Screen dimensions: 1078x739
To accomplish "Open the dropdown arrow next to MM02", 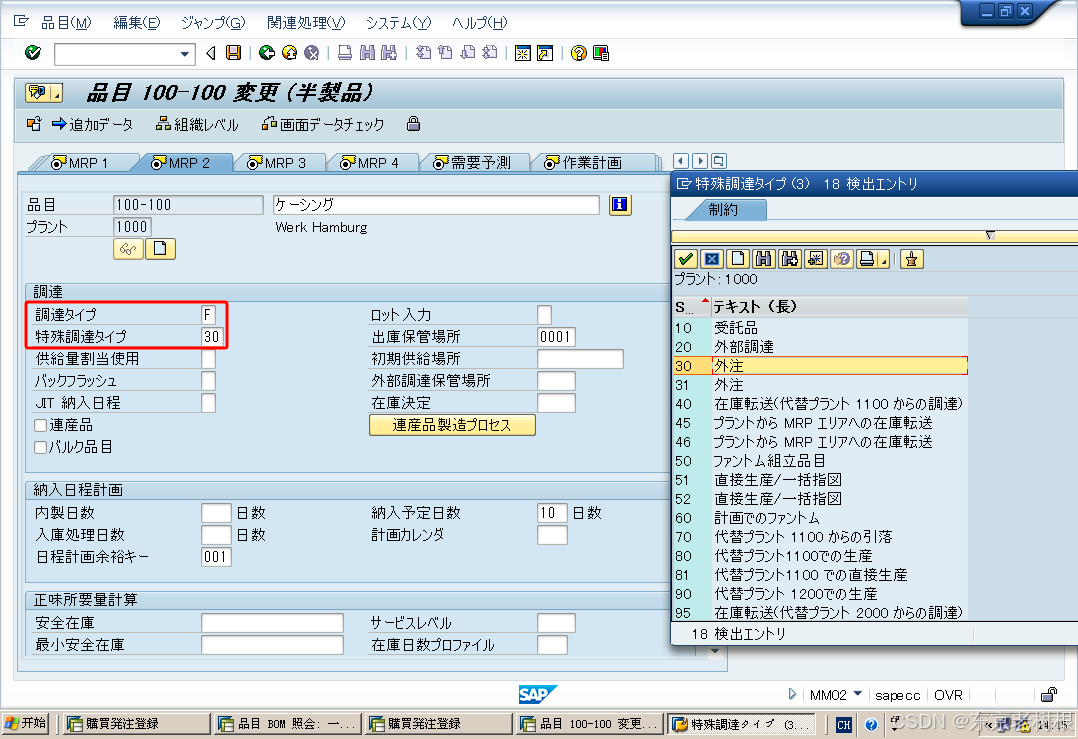I will 857,694.
